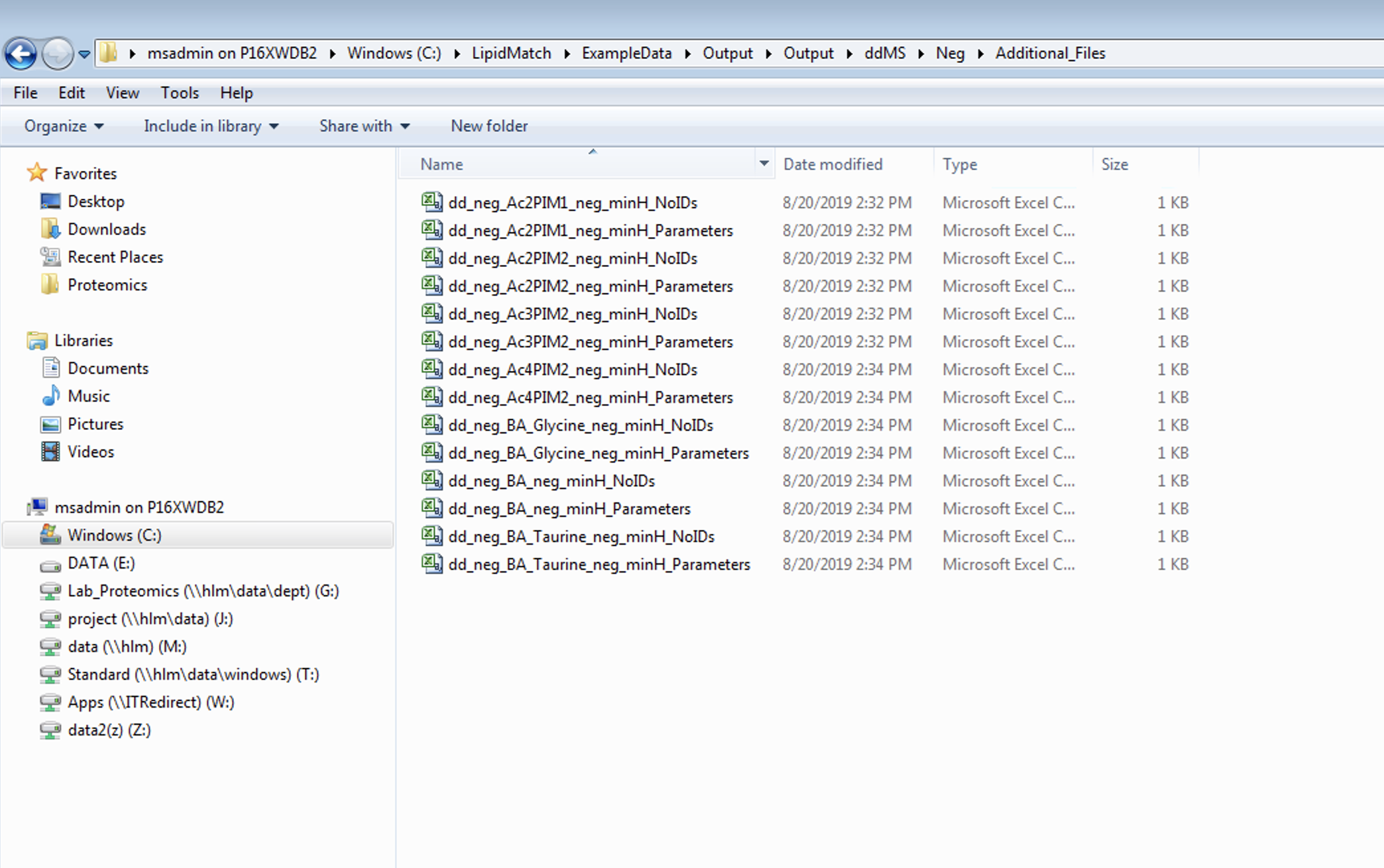
Task: Sort files by the Date modified column
Action: coord(833,164)
